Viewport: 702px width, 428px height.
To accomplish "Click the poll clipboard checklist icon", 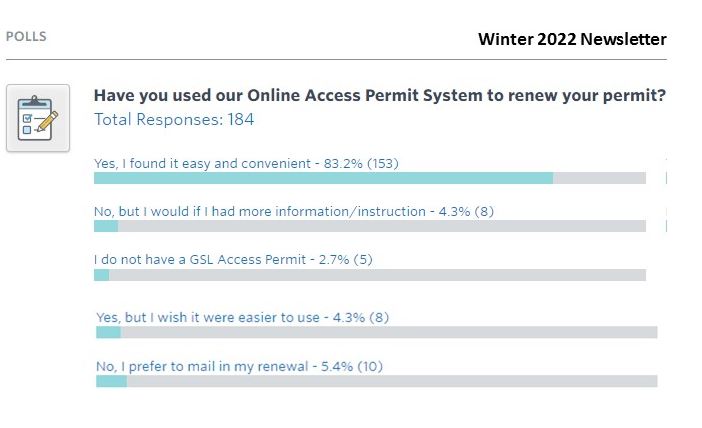I will pos(38,118).
